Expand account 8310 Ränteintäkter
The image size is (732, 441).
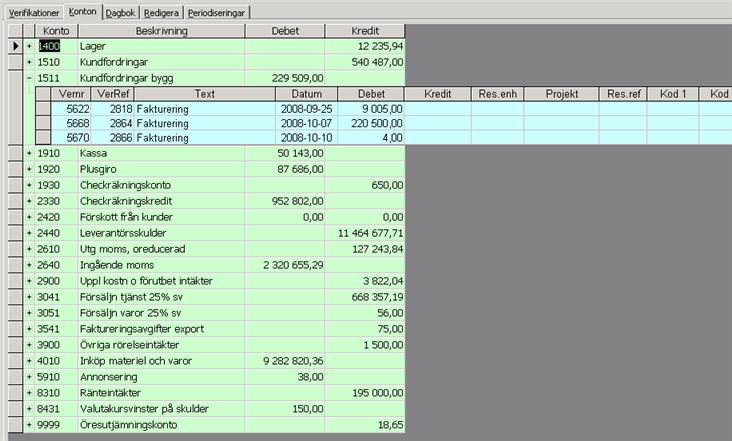click(x=29, y=392)
